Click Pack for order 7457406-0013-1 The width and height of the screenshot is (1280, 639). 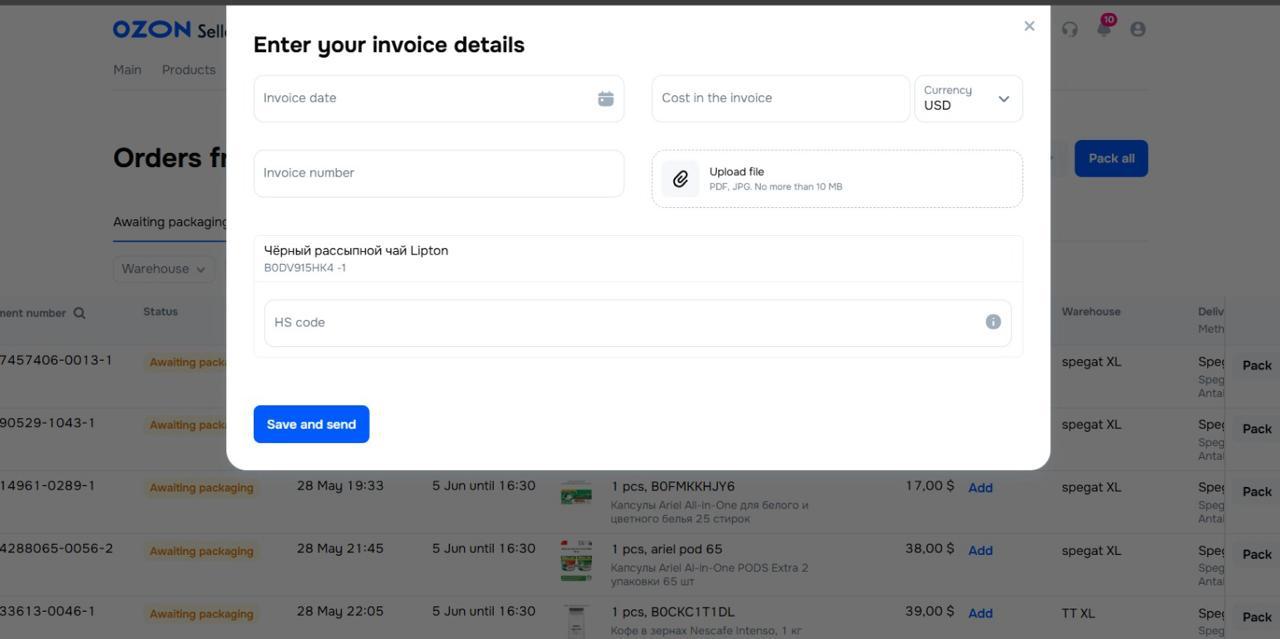(x=1257, y=366)
